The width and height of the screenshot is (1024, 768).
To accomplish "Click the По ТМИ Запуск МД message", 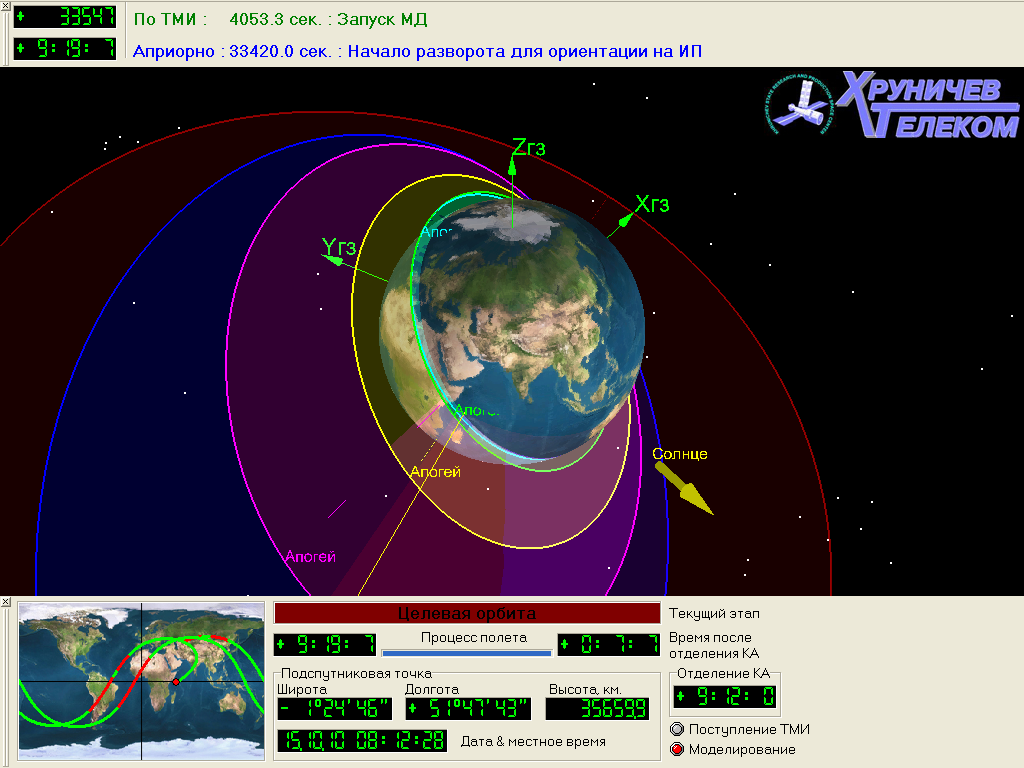I will pyautogui.click(x=281, y=19).
